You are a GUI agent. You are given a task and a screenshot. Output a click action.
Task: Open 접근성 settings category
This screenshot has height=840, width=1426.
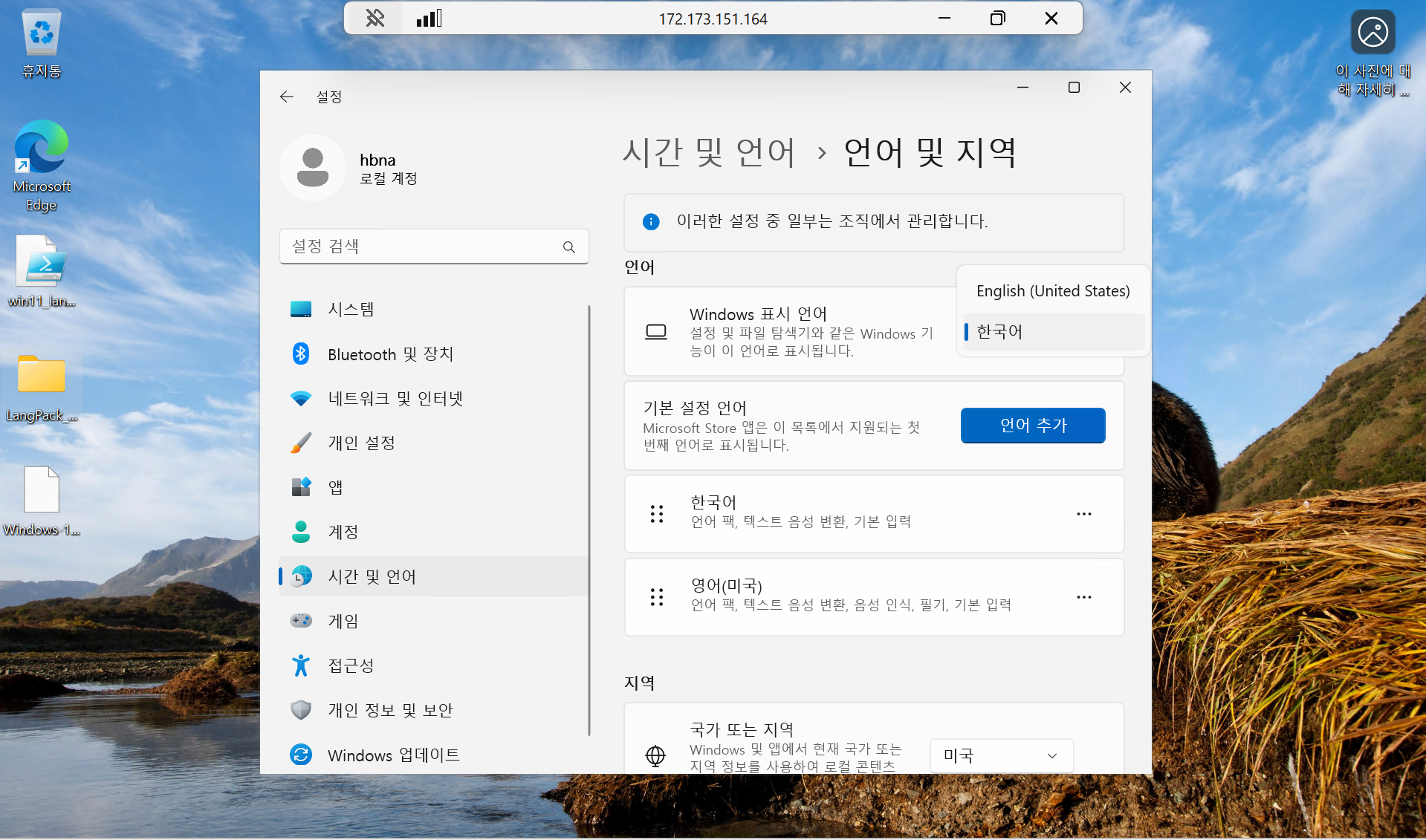(433, 665)
